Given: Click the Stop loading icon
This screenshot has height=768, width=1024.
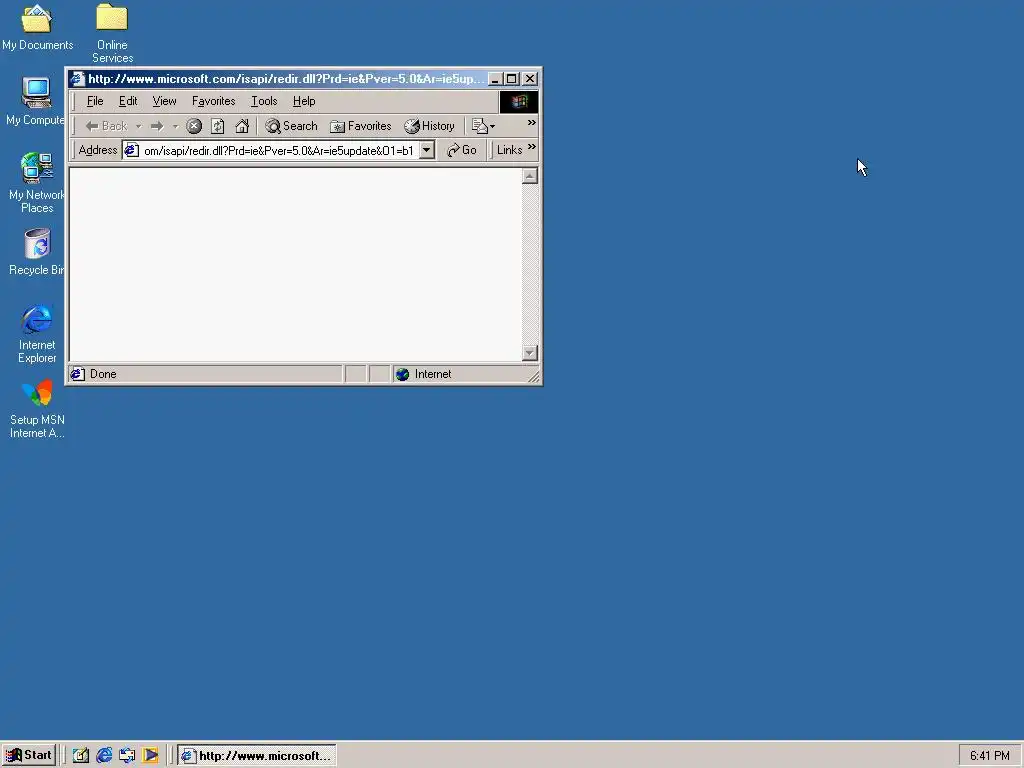Looking at the screenshot, I should (194, 126).
